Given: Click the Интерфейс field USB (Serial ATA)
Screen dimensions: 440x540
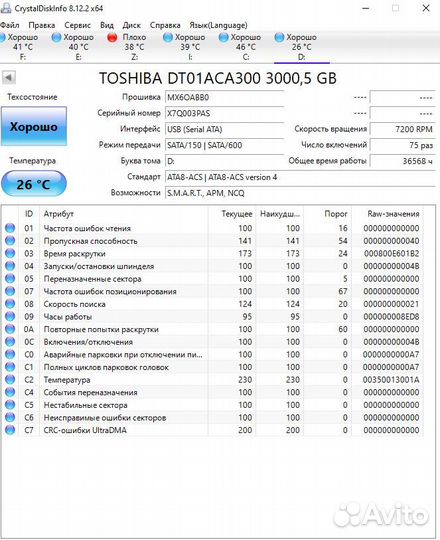Looking at the screenshot, I should [224, 129].
